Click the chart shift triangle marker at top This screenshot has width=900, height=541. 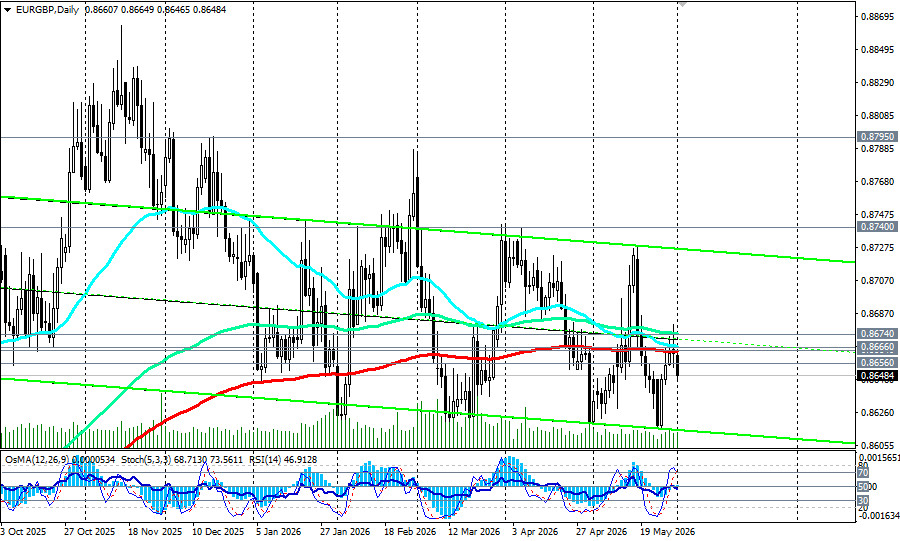point(682,3)
